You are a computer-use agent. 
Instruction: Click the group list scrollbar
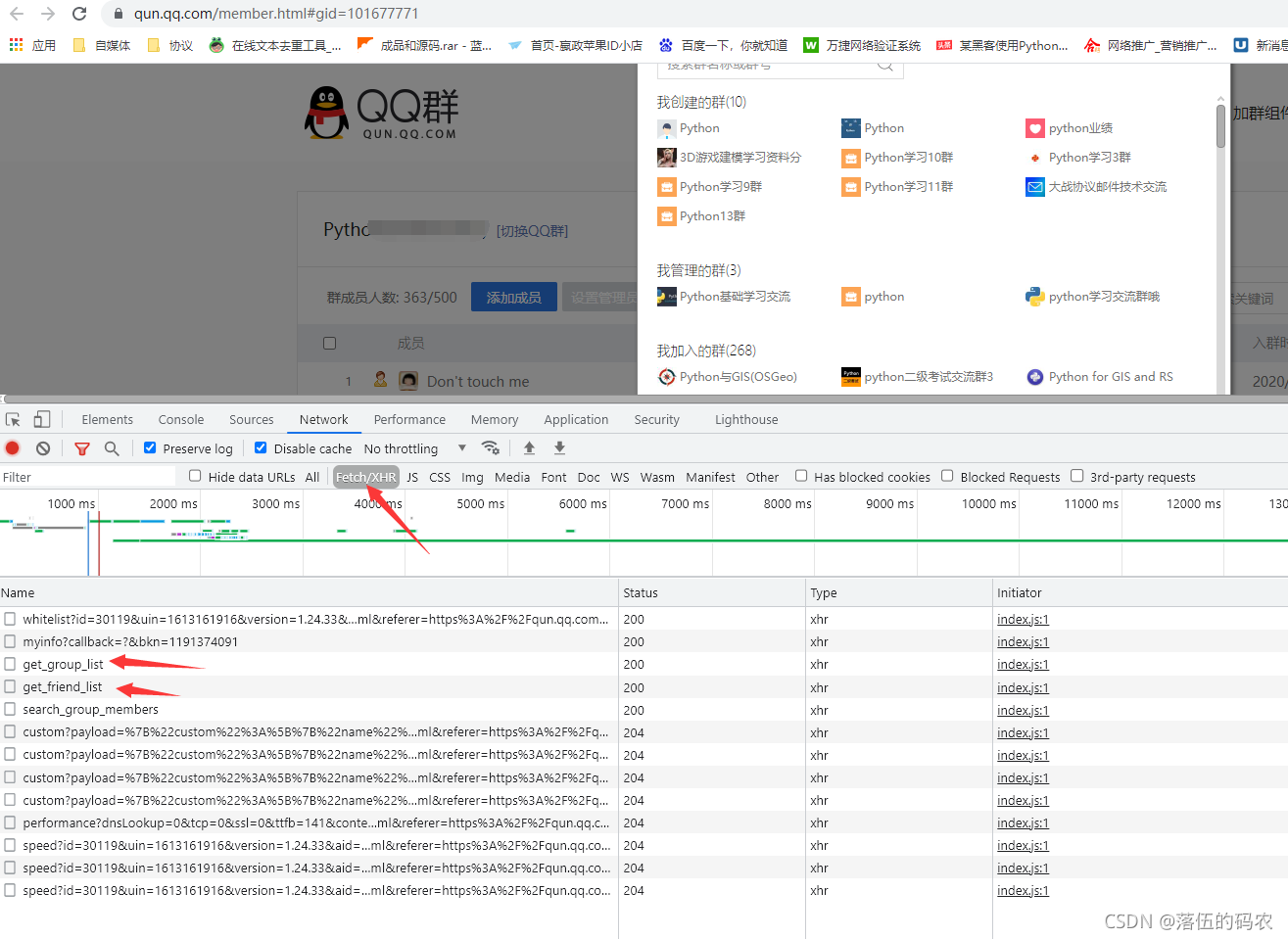pos(1220,126)
